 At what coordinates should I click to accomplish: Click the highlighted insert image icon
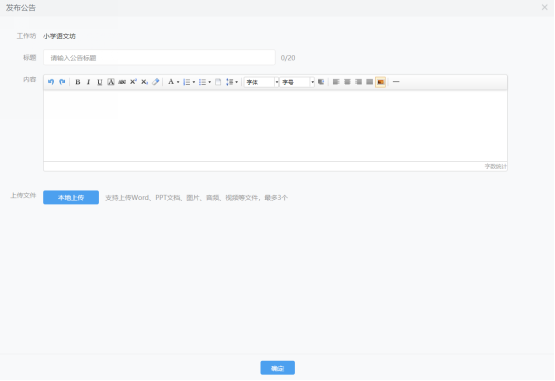[x=381, y=82]
